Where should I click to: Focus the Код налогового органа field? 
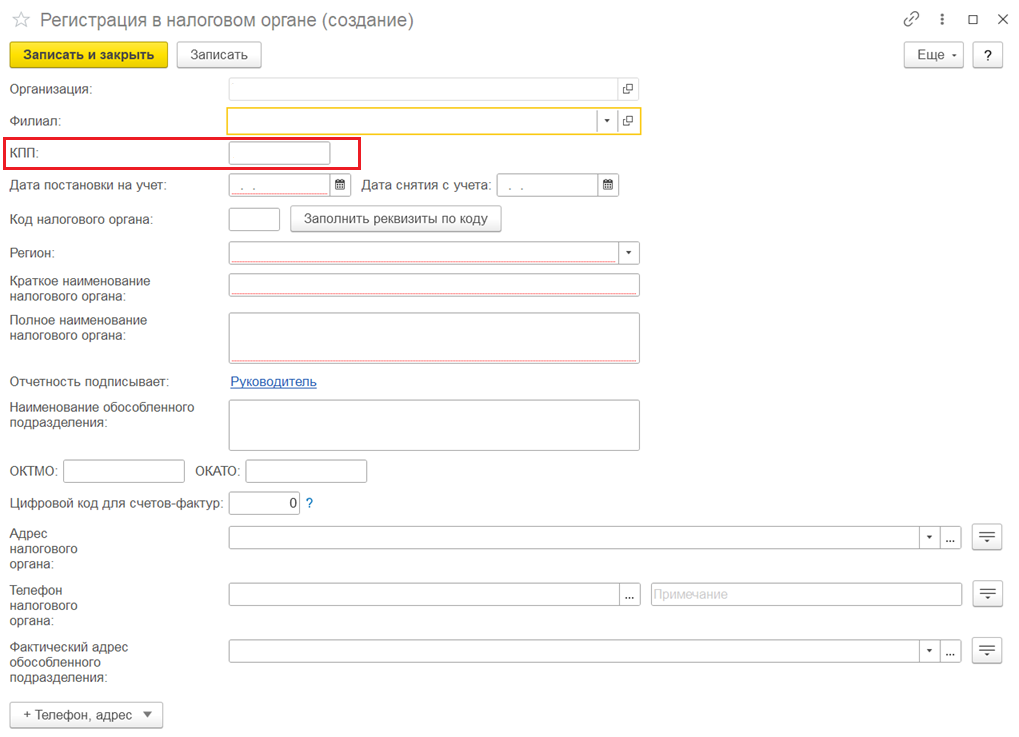pyautogui.click(x=254, y=219)
